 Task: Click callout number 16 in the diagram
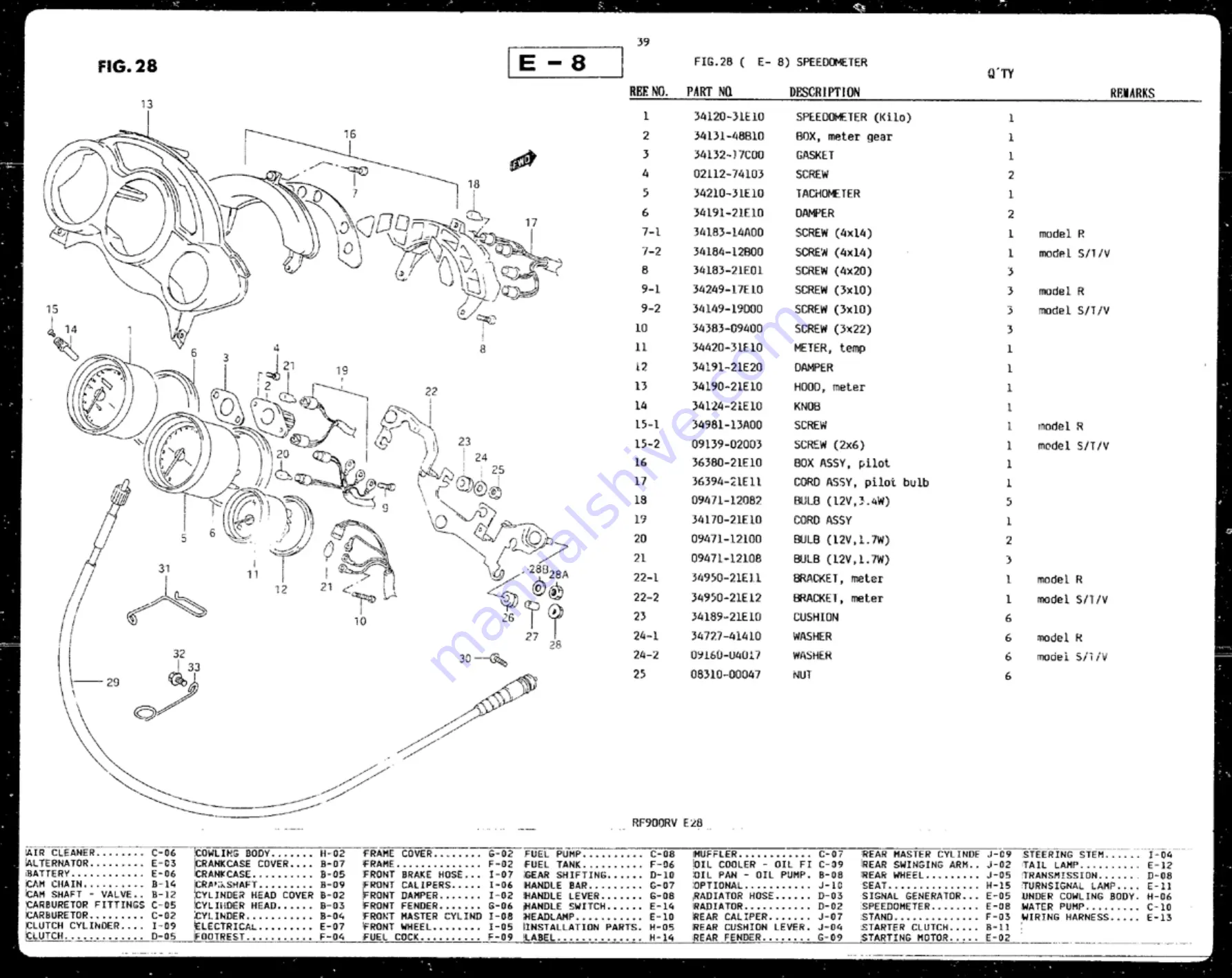click(350, 134)
